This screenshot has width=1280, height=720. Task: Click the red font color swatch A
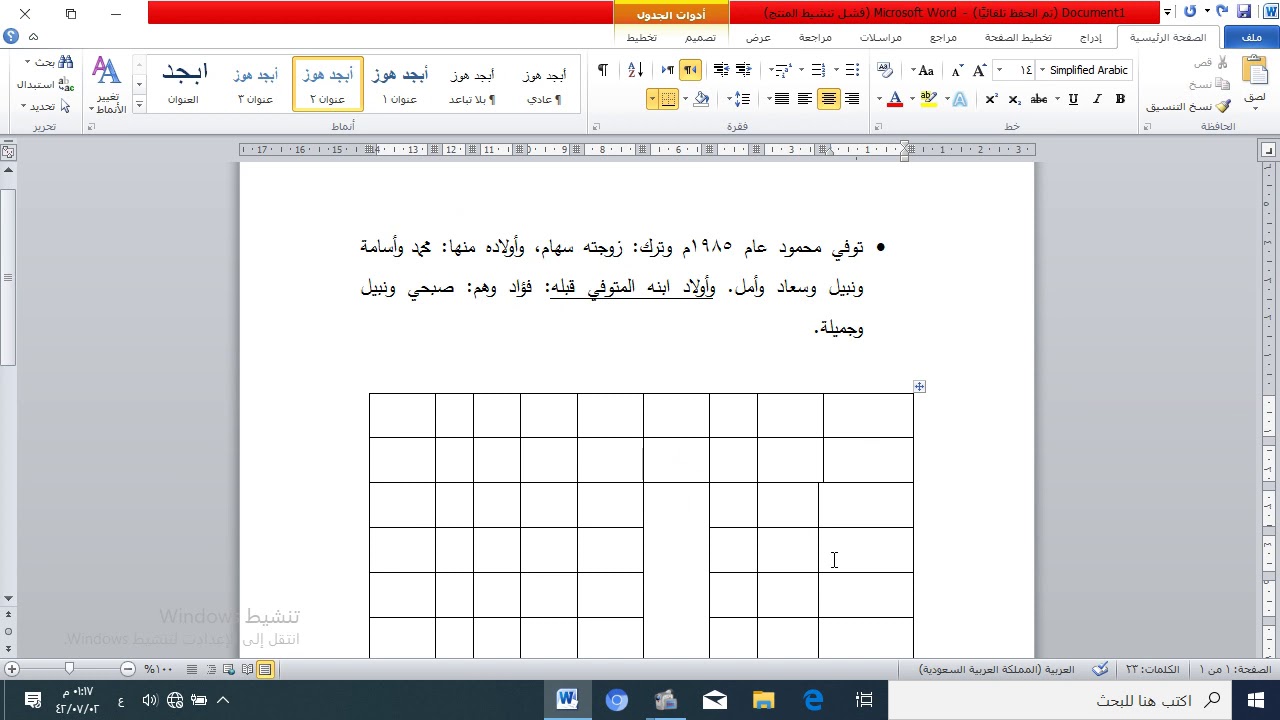[895, 99]
